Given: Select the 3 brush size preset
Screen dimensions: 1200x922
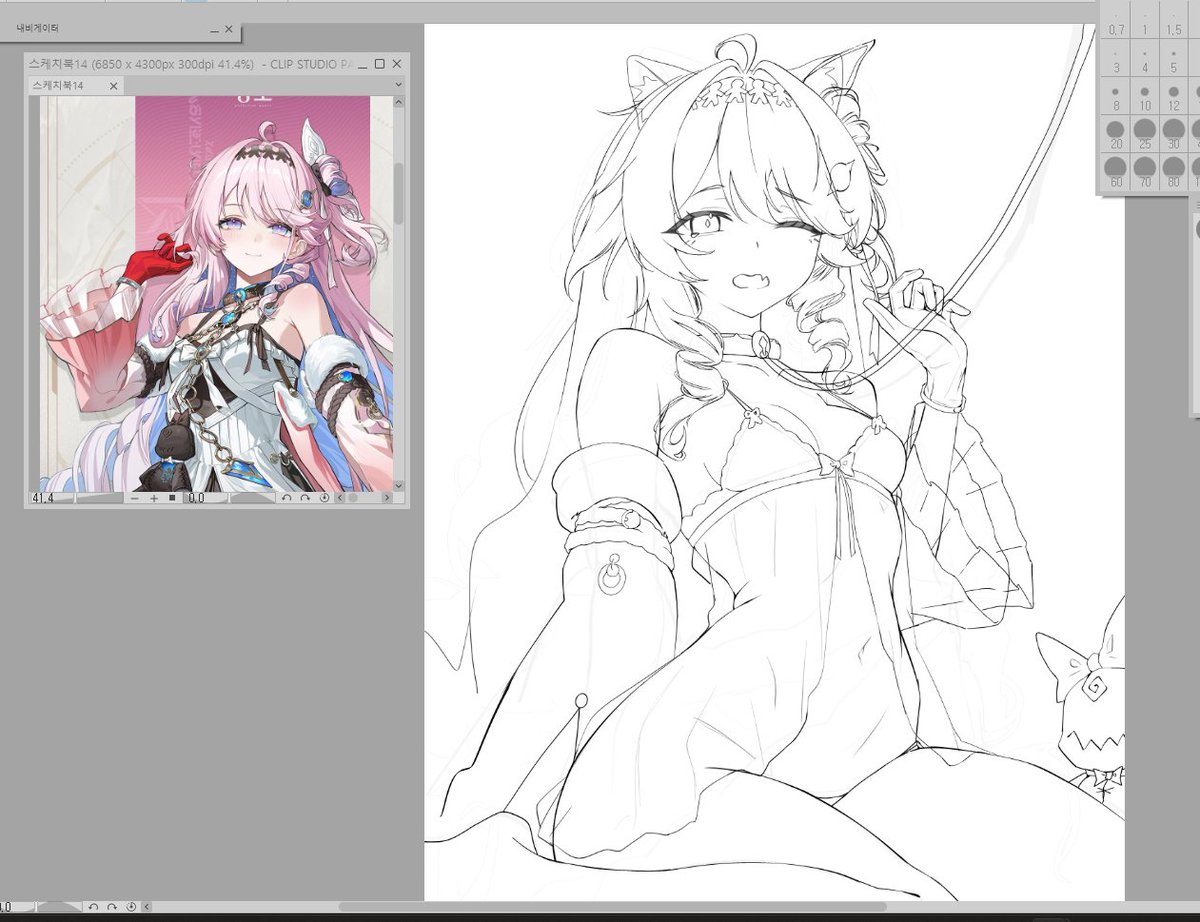Looking at the screenshot, I should click(x=1116, y=60).
